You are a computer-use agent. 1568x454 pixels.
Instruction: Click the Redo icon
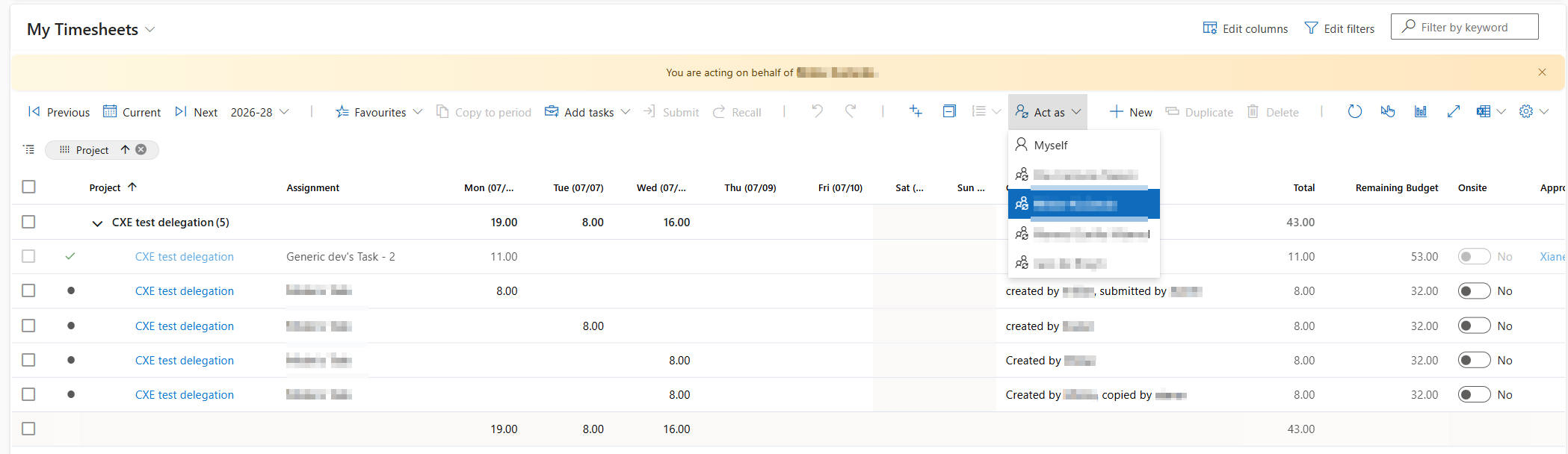[851, 111]
